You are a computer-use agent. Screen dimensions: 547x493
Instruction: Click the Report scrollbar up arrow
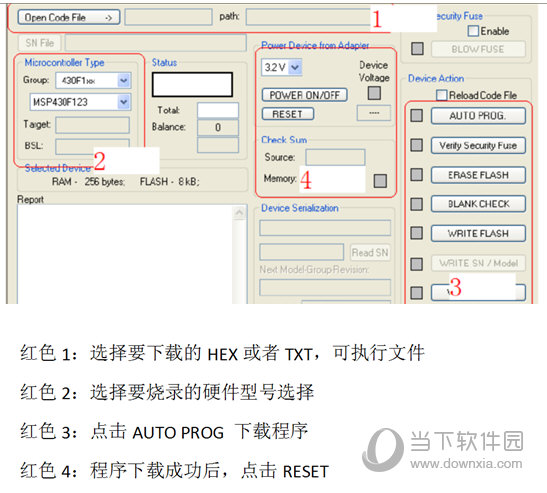click(x=239, y=213)
